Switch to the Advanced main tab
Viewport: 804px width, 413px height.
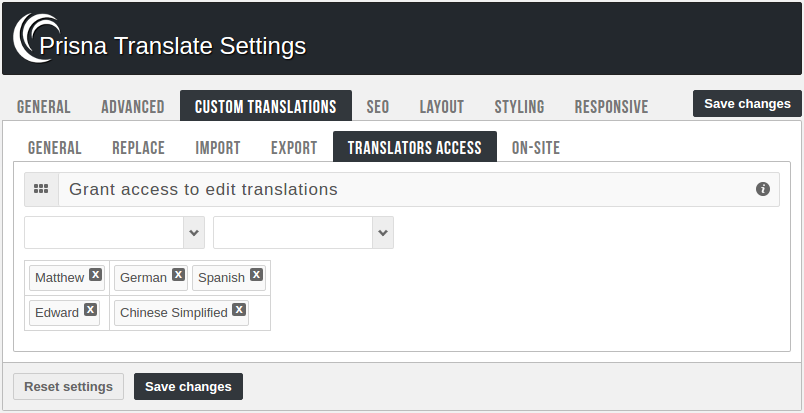pos(132,107)
